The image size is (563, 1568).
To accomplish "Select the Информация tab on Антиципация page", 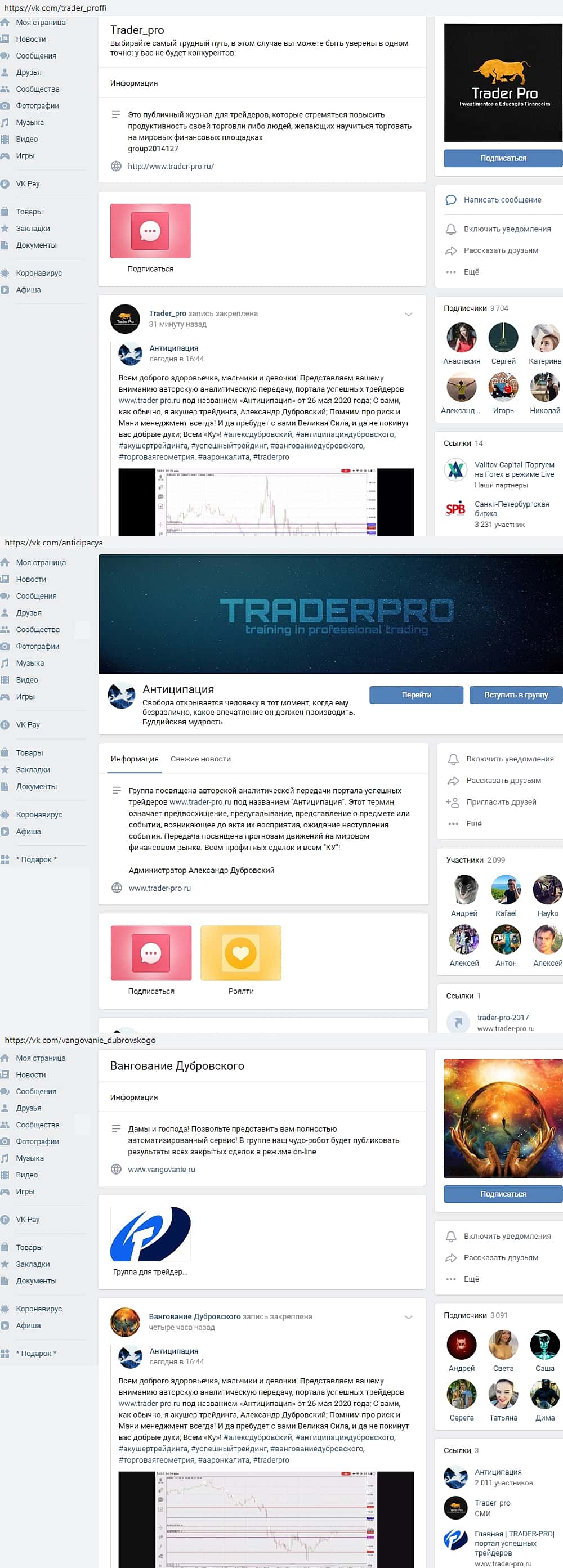I will [x=135, y=759].
